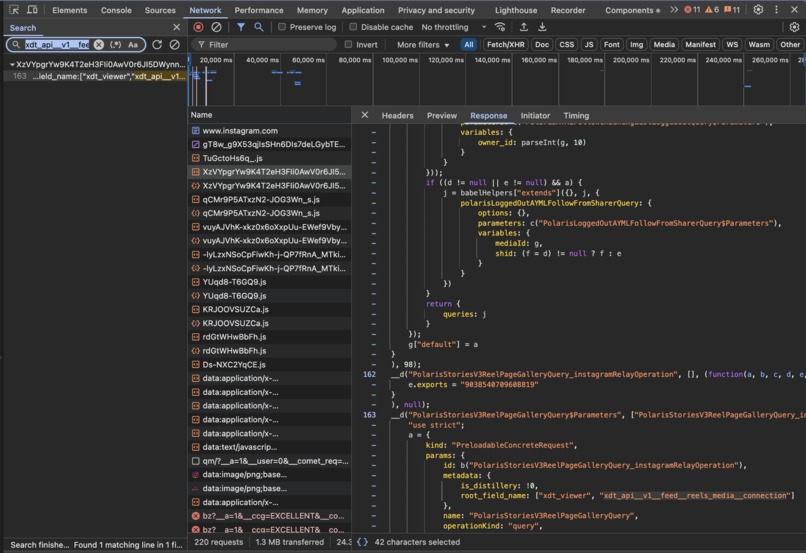Screen dimensions: 806x553
Task: Switch to the Console tab
Action: (x=116, y=10)
